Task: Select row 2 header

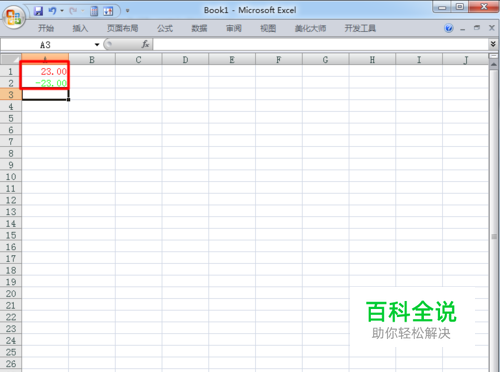Action: [x=11, y=83]
